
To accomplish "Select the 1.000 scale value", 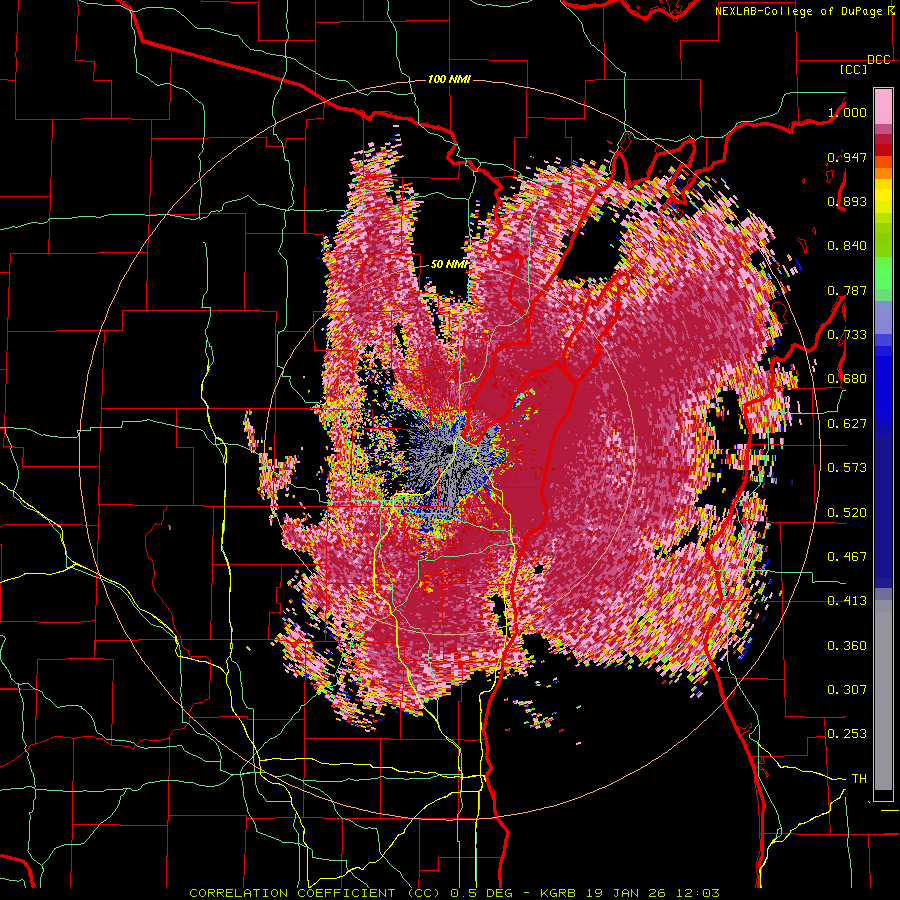I will (x=847, y=112).
